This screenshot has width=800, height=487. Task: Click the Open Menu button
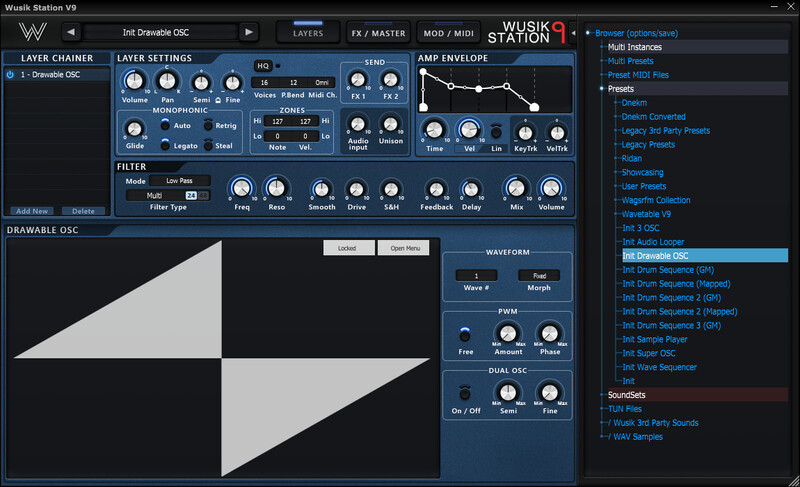pos(404,248)
